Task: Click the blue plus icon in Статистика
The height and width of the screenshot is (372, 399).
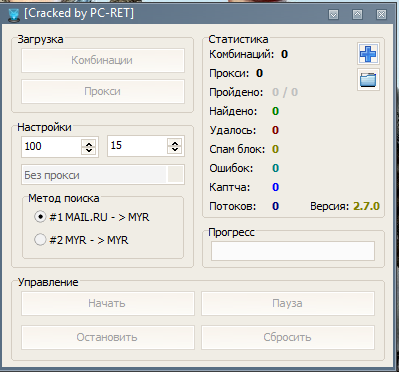Action: 368,54
